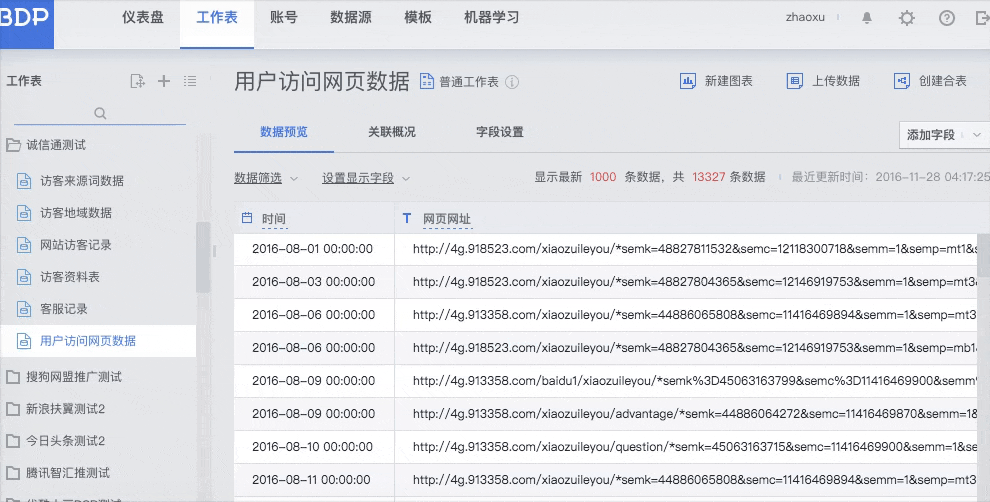Click the 新建图表 button label

(x=729, y=81)
